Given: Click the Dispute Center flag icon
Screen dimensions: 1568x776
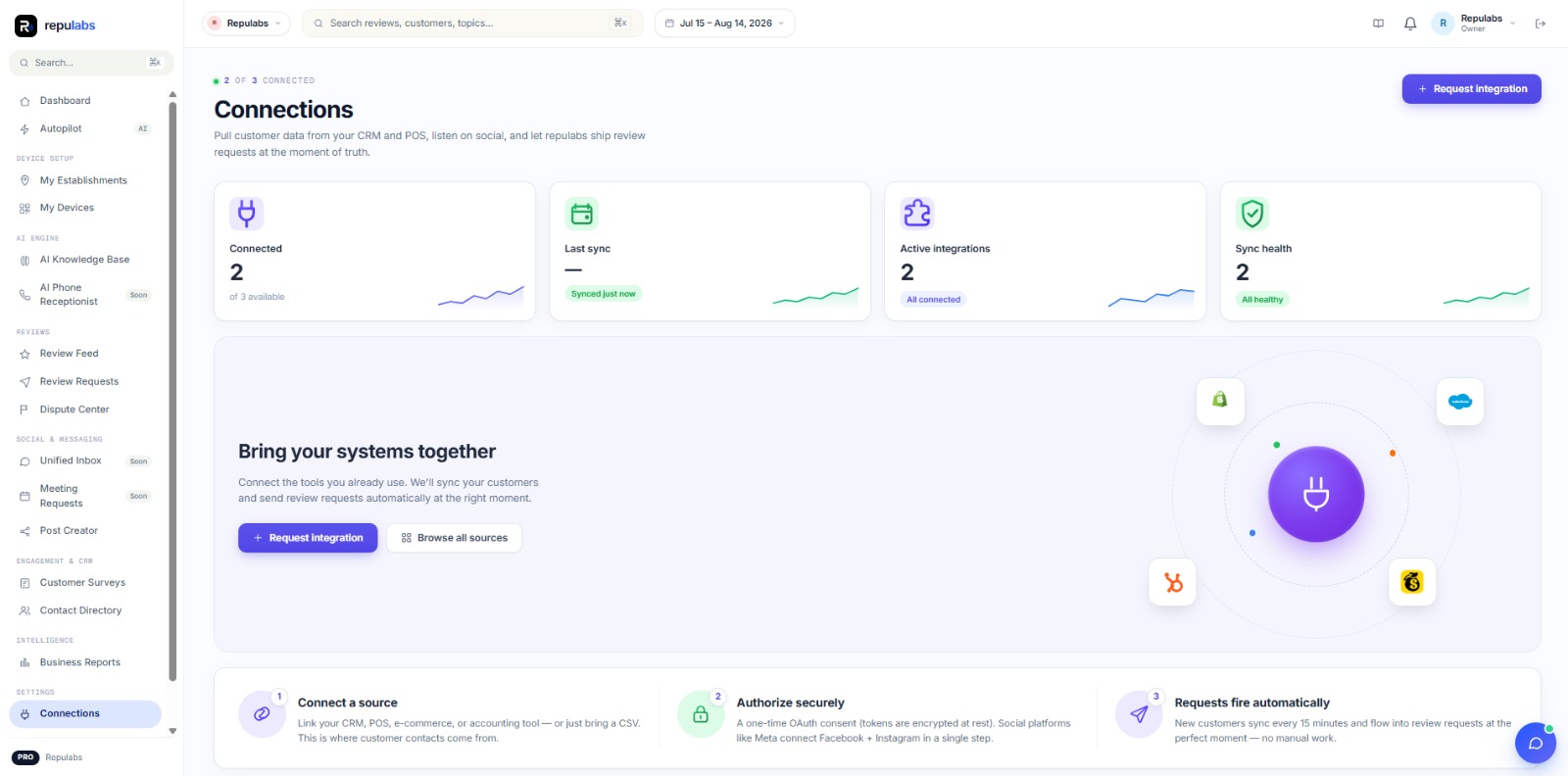Looking at the screenshot, I should click(x=24, y=410).
